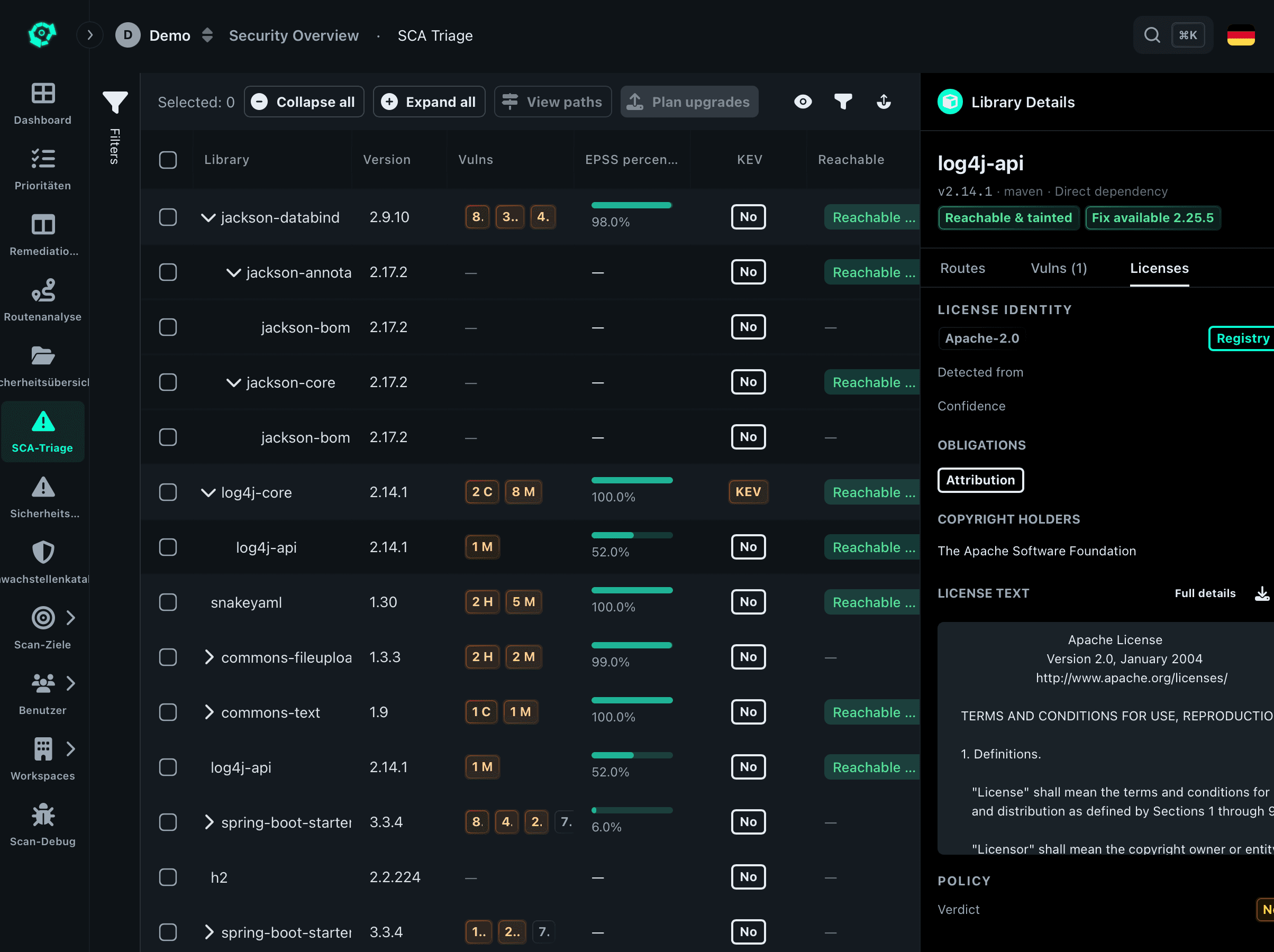Open the Demo workspace switcher
The width and height of the screenshot is (1274, 952).
coord(165,35)
